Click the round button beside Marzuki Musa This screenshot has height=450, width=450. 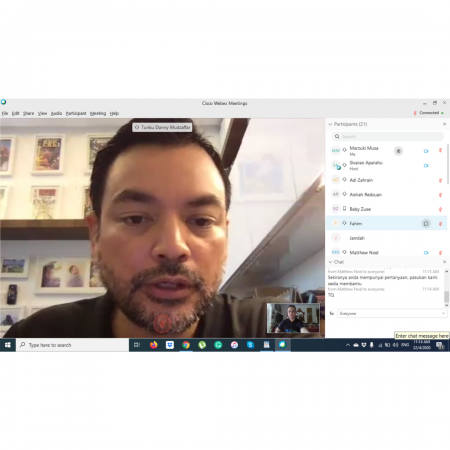click(398, 151)
